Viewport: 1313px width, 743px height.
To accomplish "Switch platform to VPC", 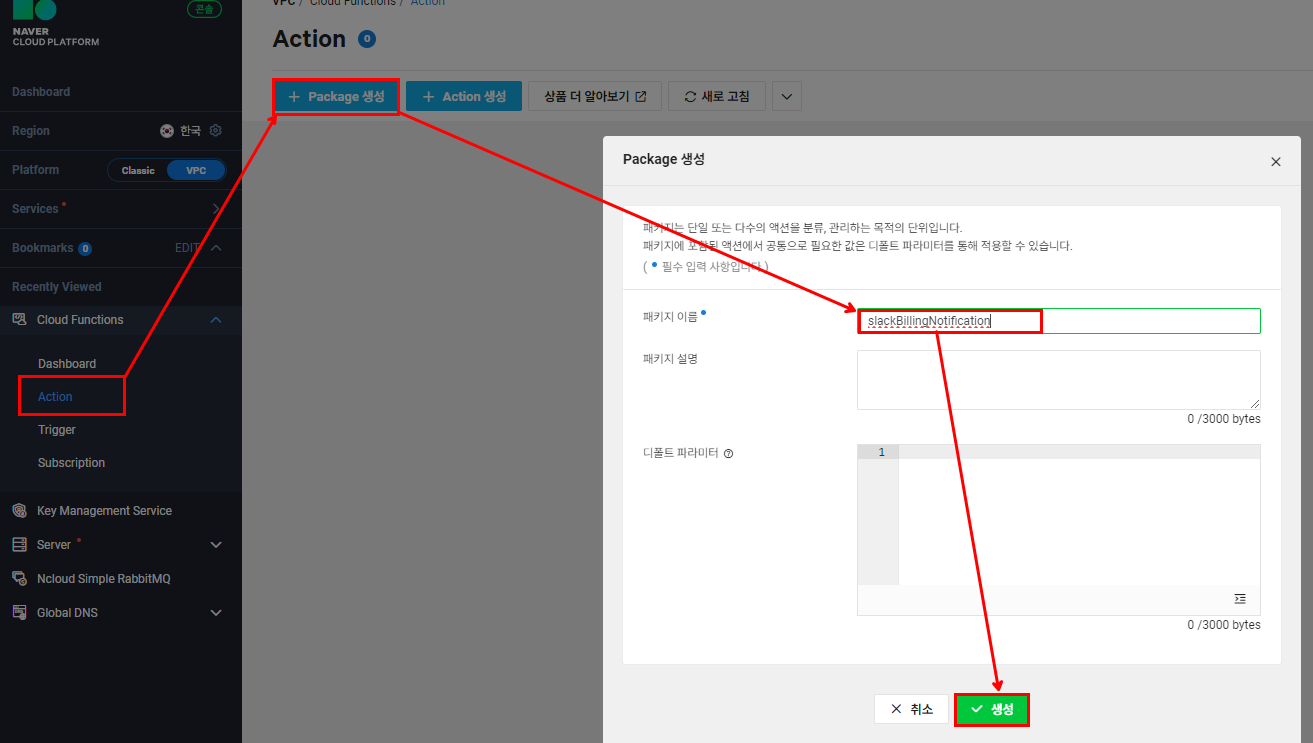I will click(196, 170).
